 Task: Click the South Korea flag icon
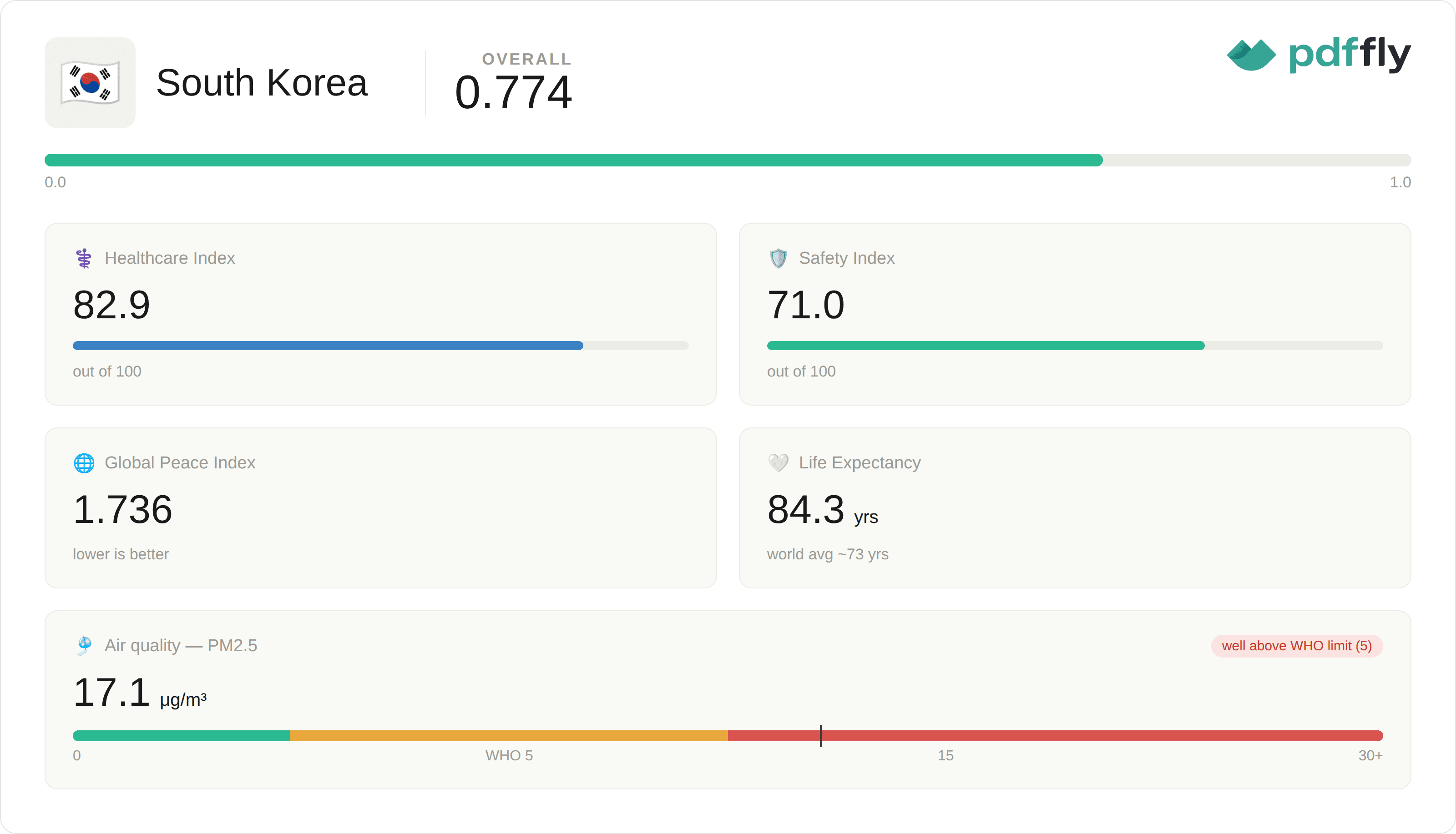(x=90, y=82)
